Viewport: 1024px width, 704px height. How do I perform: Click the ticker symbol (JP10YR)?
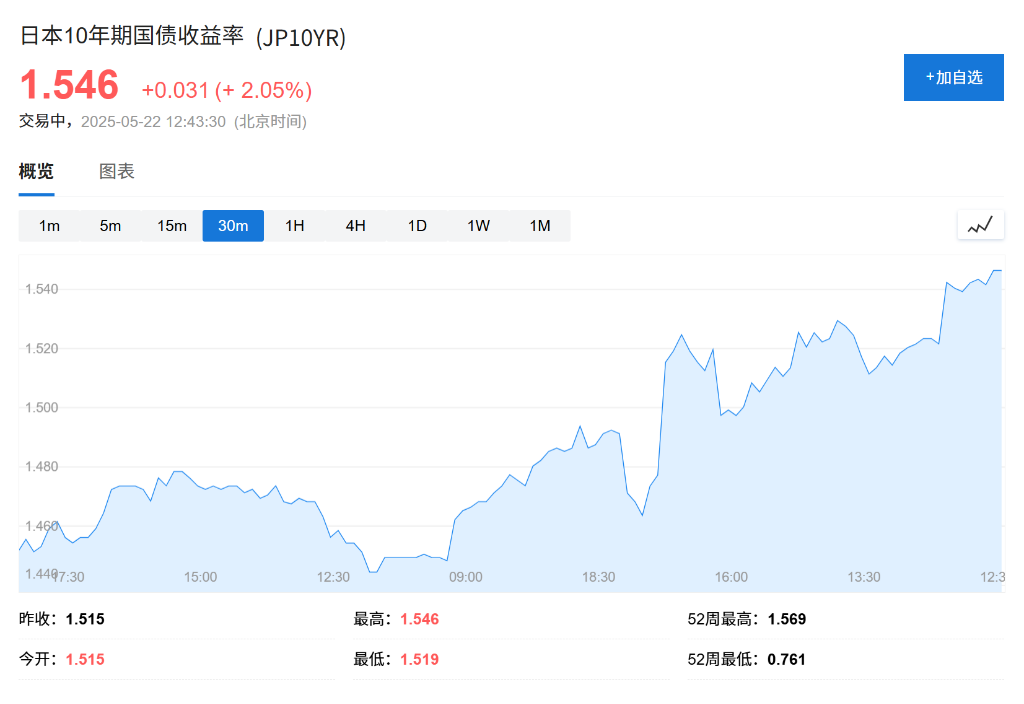click(301, 38)
